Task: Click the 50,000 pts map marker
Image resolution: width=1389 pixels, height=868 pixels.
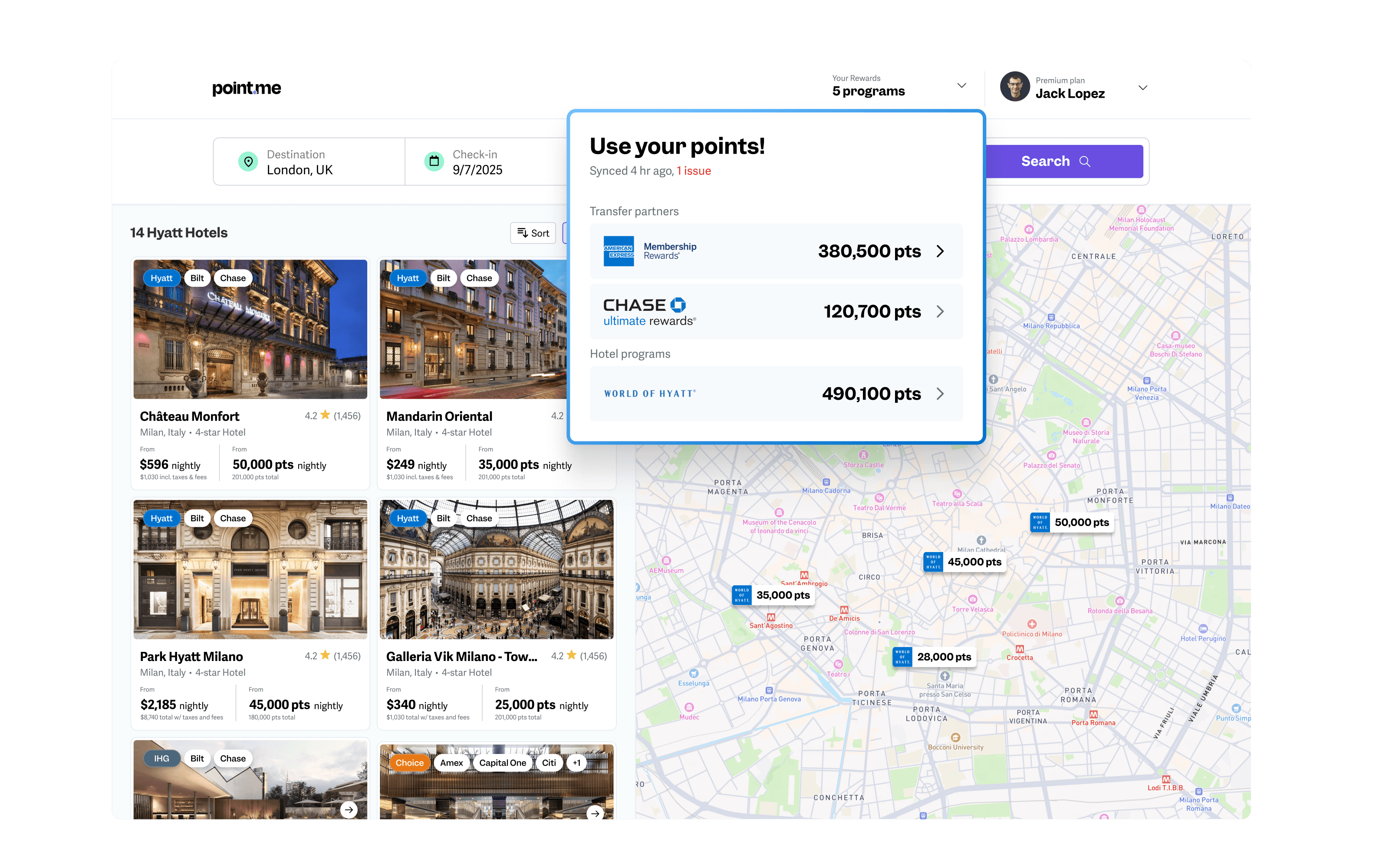Action: (1072, 522)
